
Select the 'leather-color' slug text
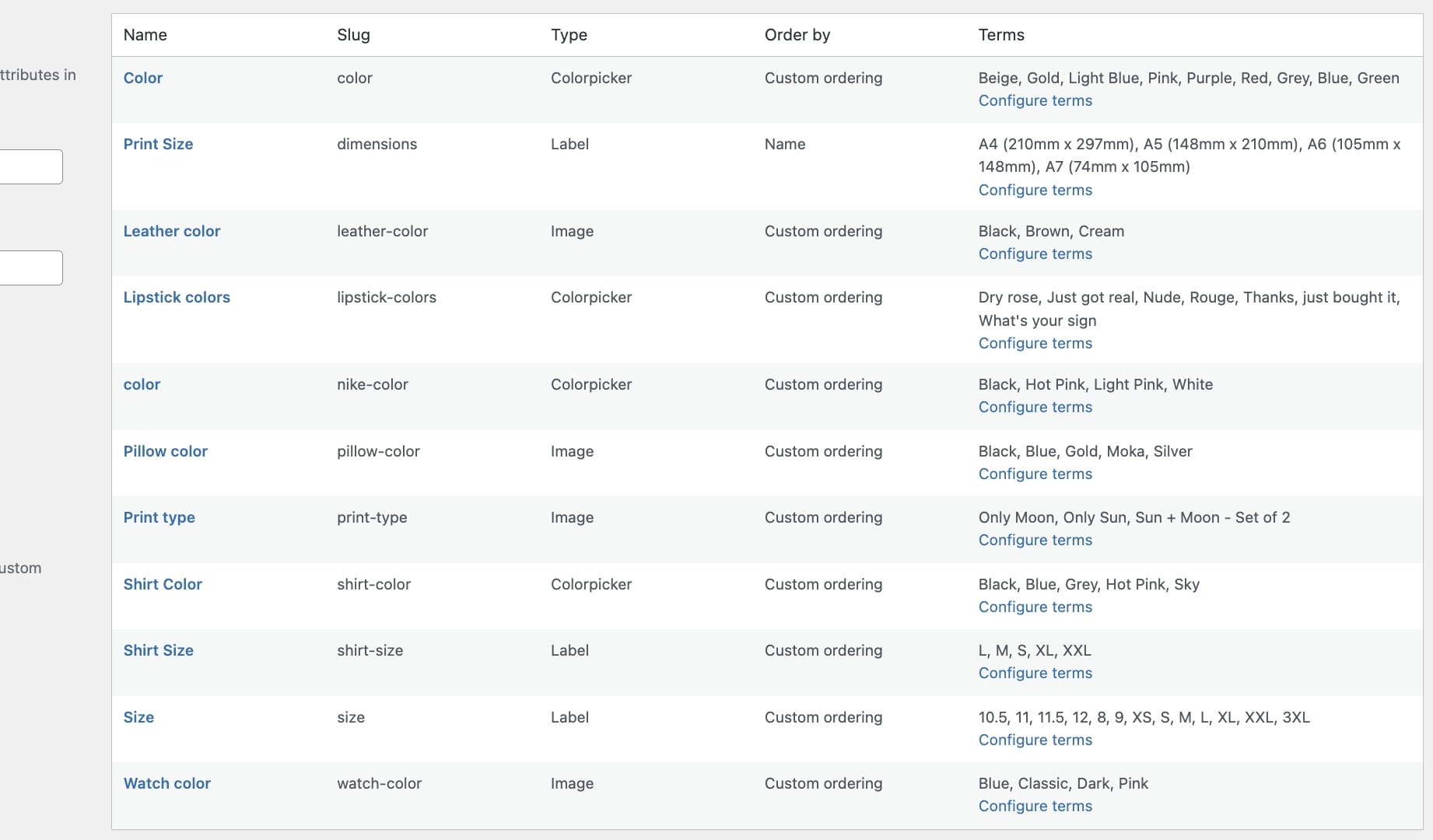(x=382, y=231)
